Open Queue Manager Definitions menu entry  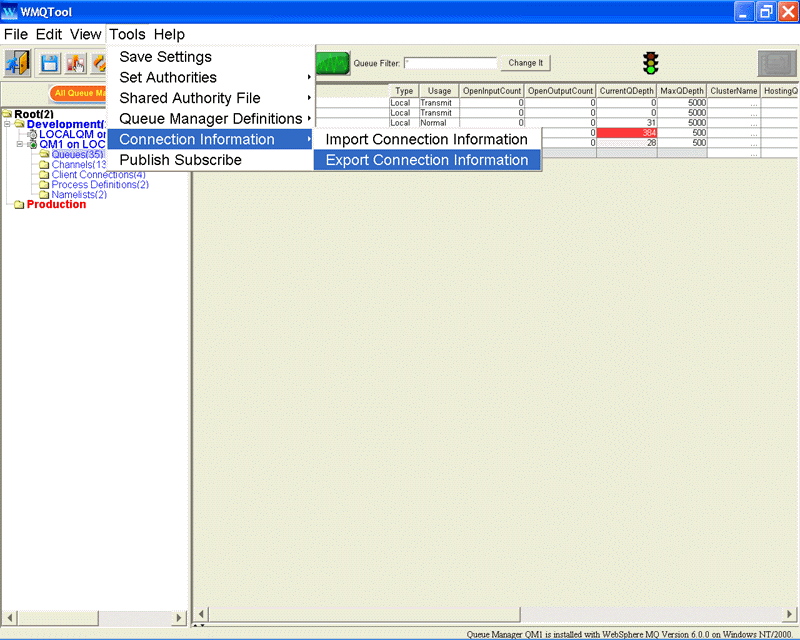coord(210,118)
